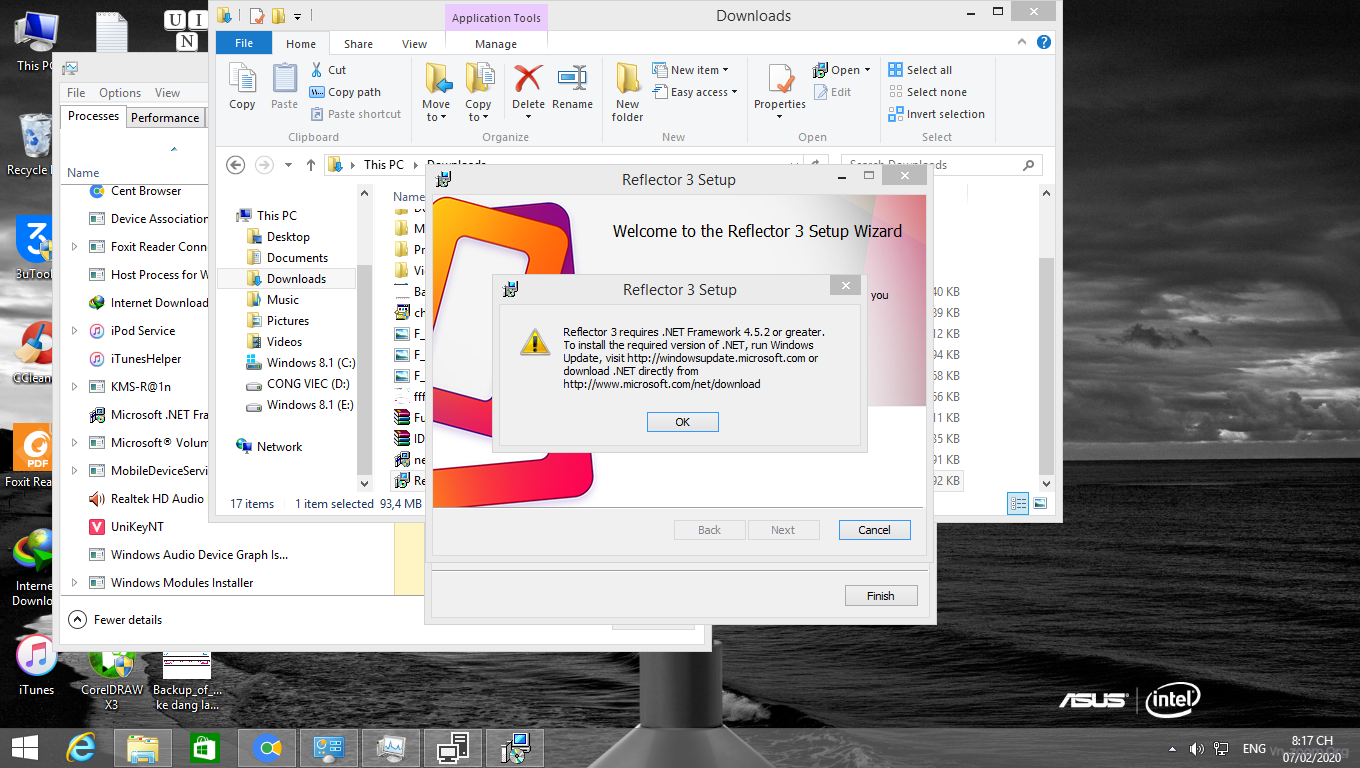Click Copy icon in Explorer ribbon
This screenshot has width=1360, height=768.
point(242,86)
